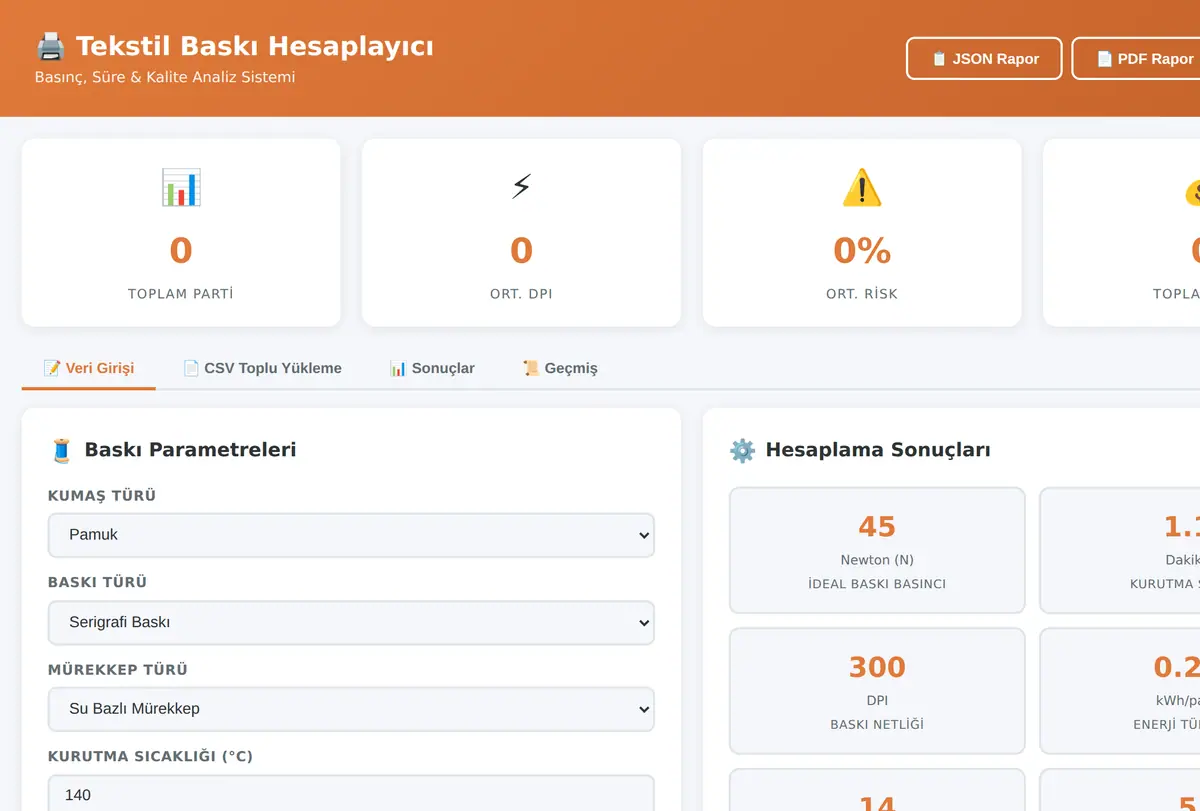
Task: Open the Mürekkep Türü dropdown showing Su Bazlı Mürekkep
Action: [351, 709]
